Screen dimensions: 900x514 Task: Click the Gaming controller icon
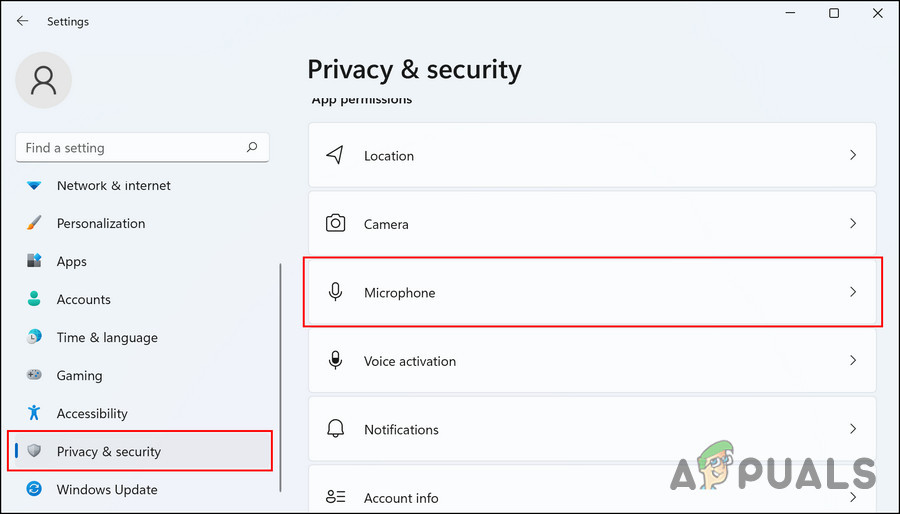pos(35,375)
